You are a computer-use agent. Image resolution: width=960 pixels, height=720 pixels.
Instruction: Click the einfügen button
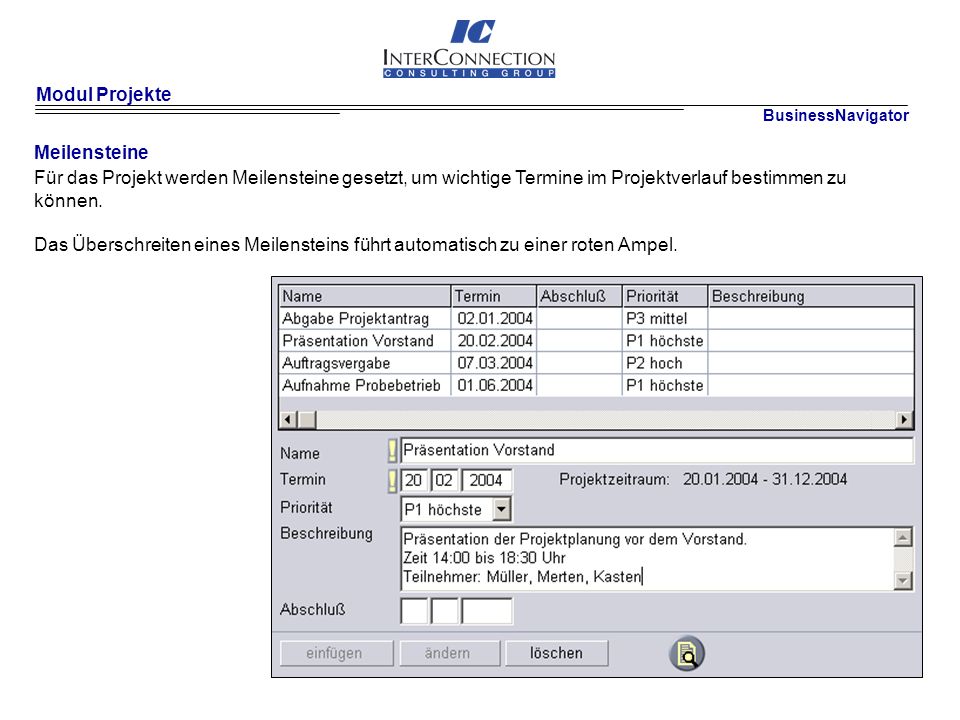pos(336,653)
